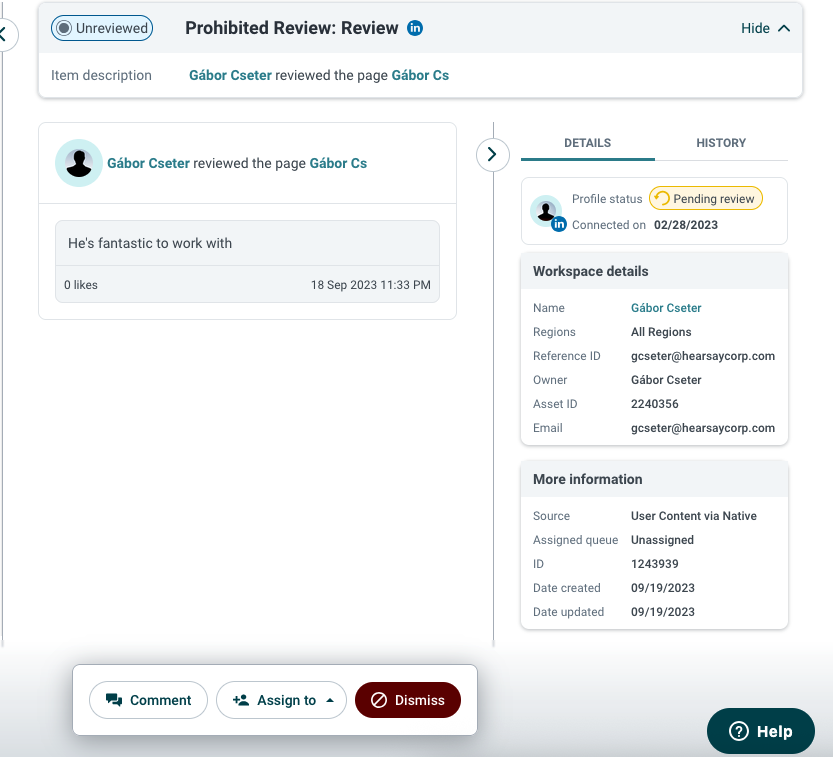Click the question mark Help button

(x=760, y=731)
